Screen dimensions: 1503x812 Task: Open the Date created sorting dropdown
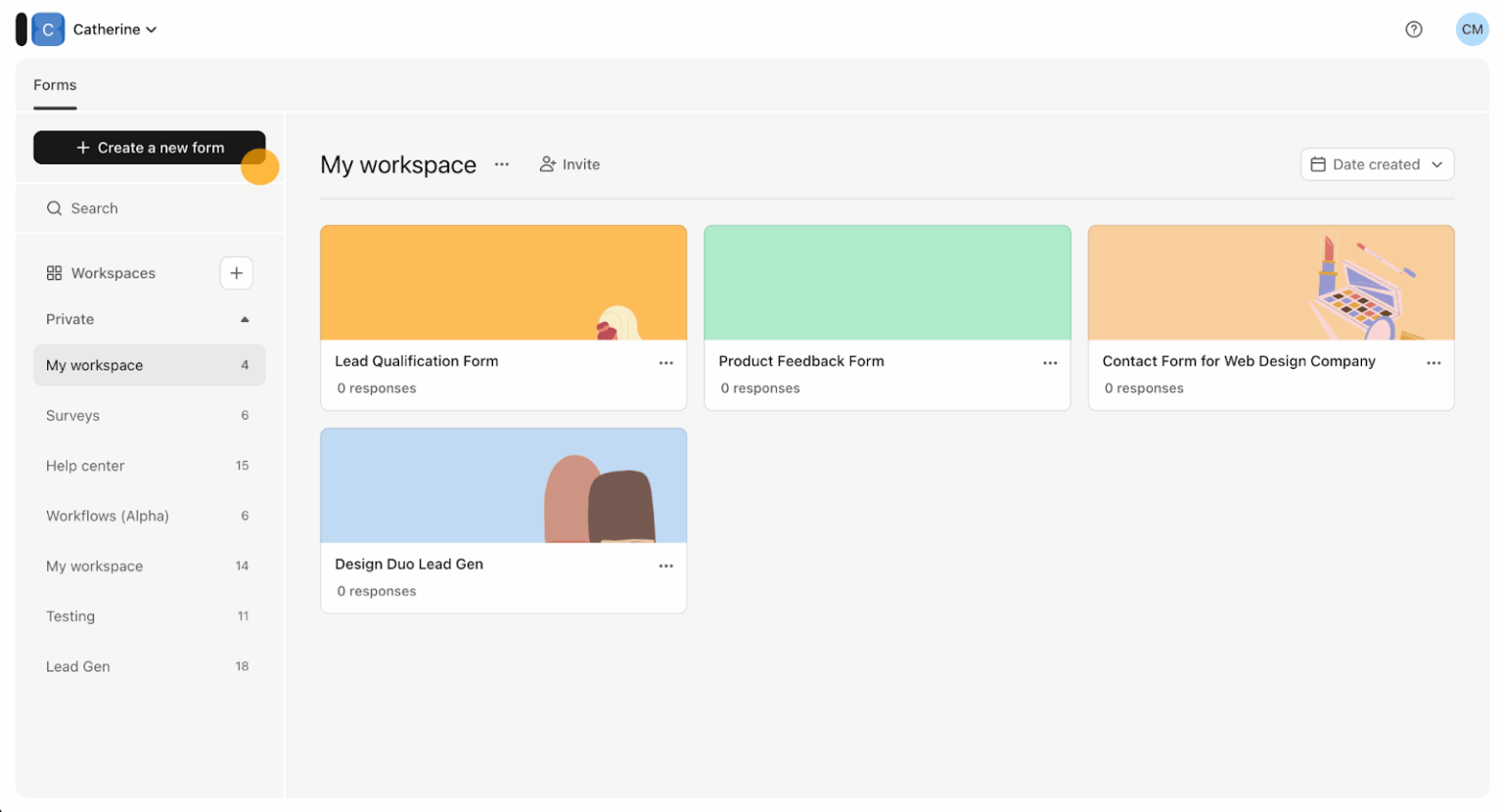coord(1377,164)
